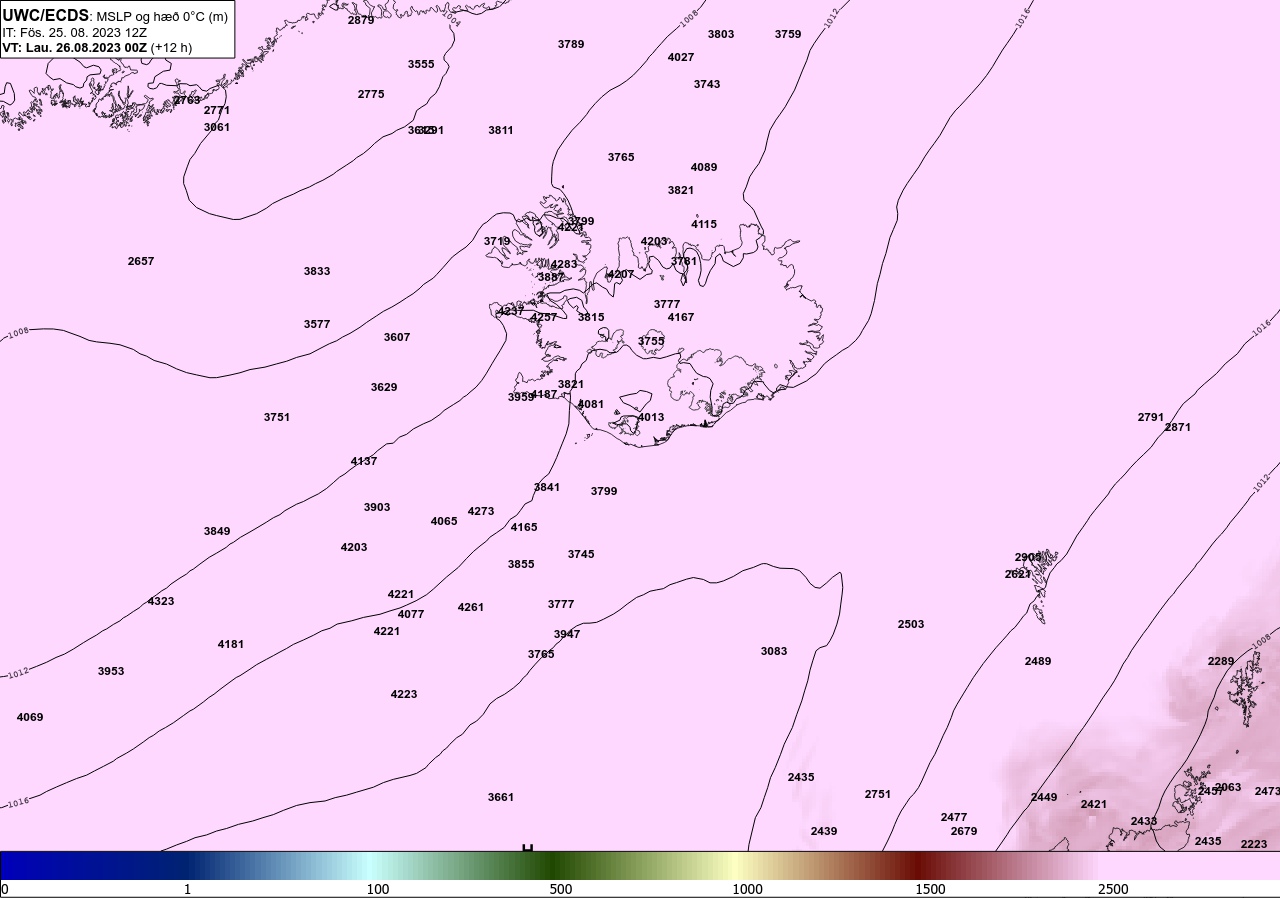Select the 4077 data point
This screenshot has width=1280, height=898.
[411, 614]
